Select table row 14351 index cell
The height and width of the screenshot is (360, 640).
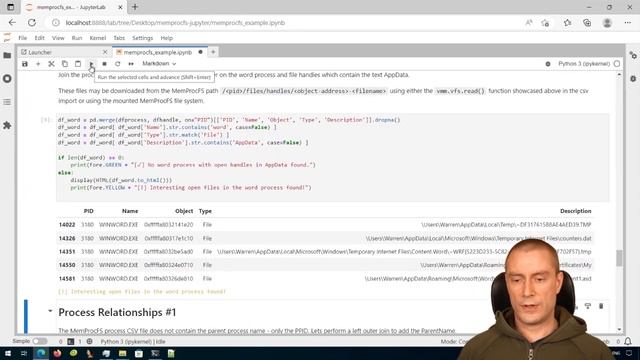tap(67, 251)
